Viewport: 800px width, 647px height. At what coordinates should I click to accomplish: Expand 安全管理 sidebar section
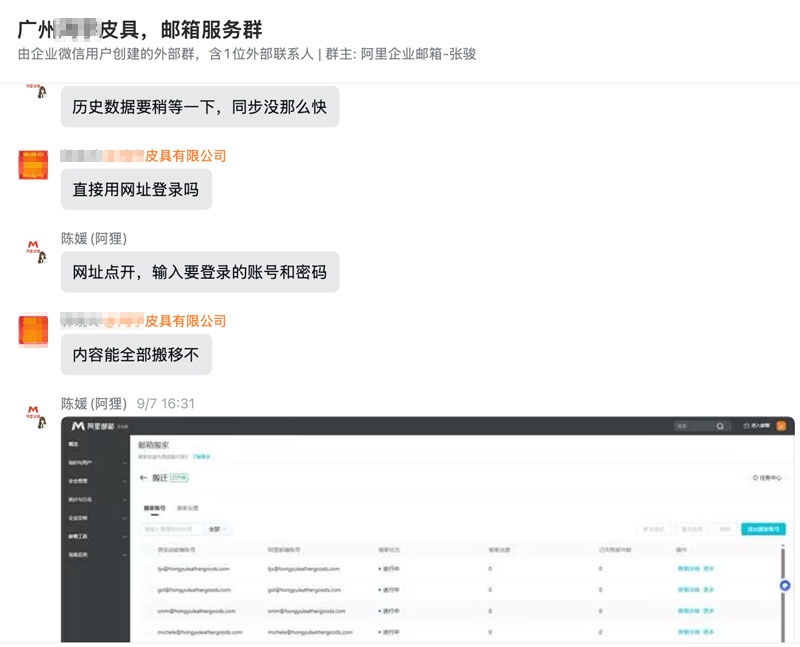(97, 481)
